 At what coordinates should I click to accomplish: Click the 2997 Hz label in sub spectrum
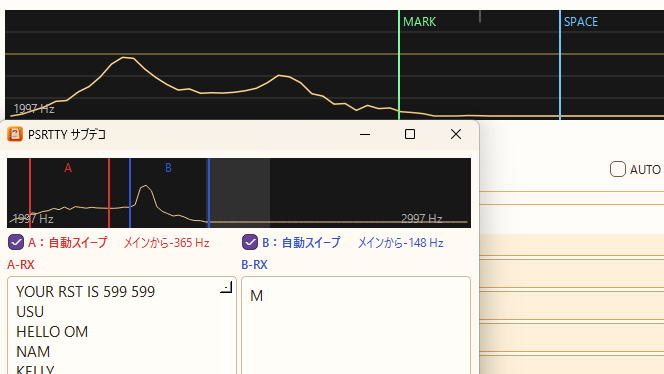pos(422,219)
